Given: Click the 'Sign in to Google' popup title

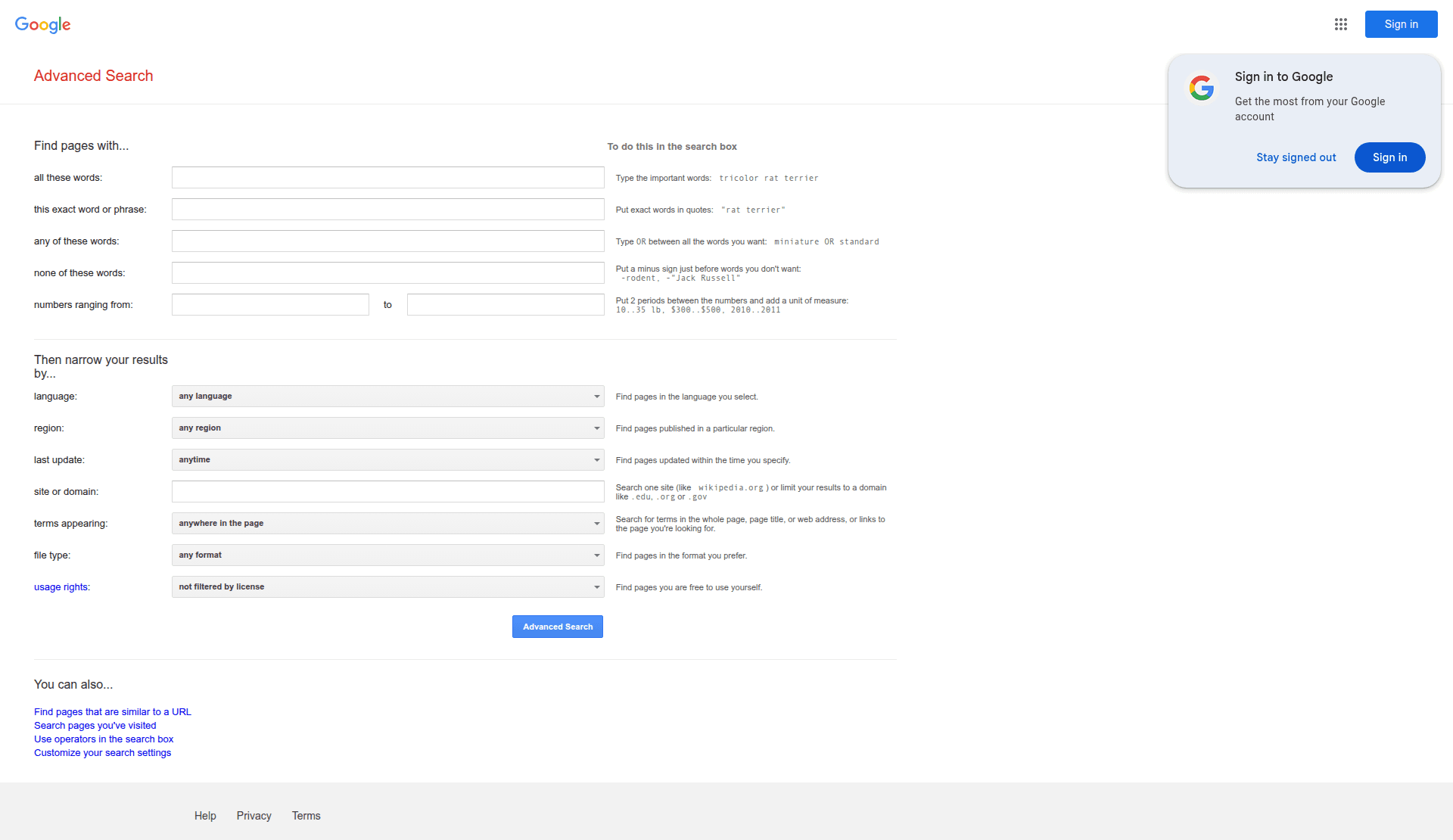Looking at the screenshot, I should coord(1283,76).
